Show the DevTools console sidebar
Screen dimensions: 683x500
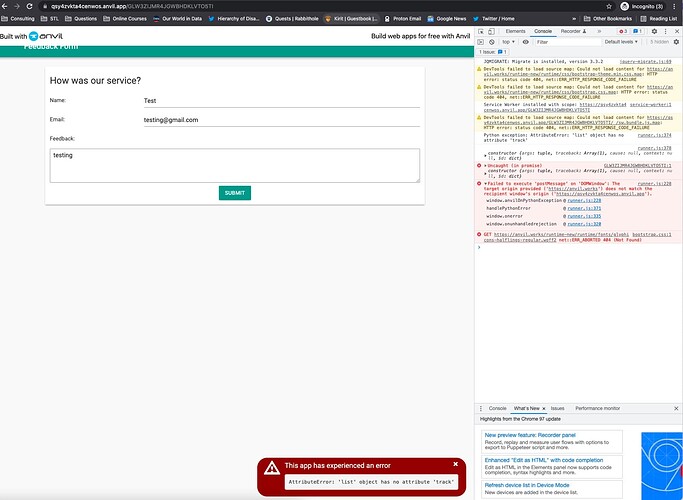click(481, 42)
